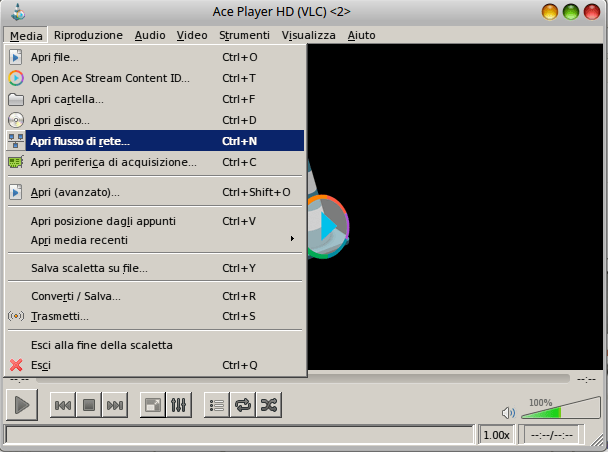Open extended settings equalizer button
The height and width of the screenshot is (452, 608).
tap(178, 405)
